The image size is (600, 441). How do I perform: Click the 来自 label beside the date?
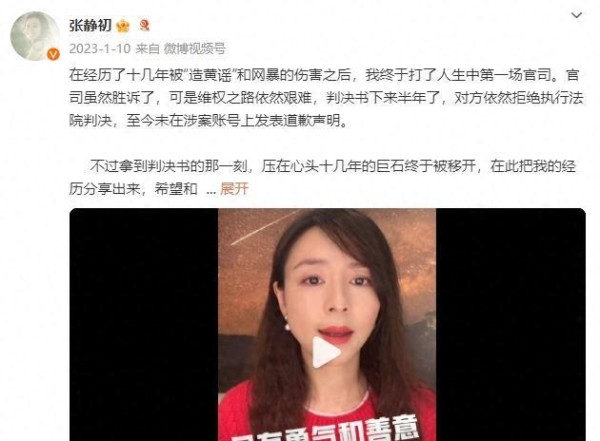tap(147, 49)
